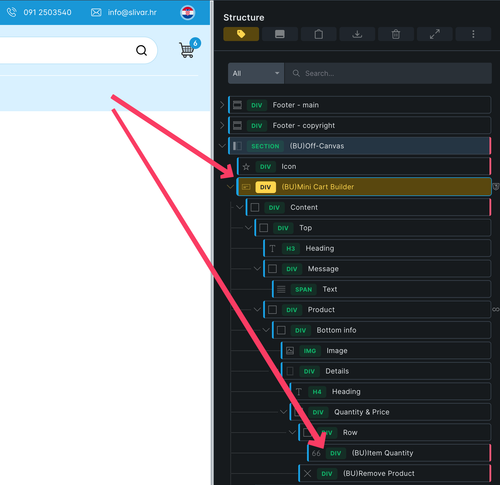The image size is (500, 485).
Task: Click the loop infinity icon on Product row
Action: pyautogui.click(x=496, y=310)
